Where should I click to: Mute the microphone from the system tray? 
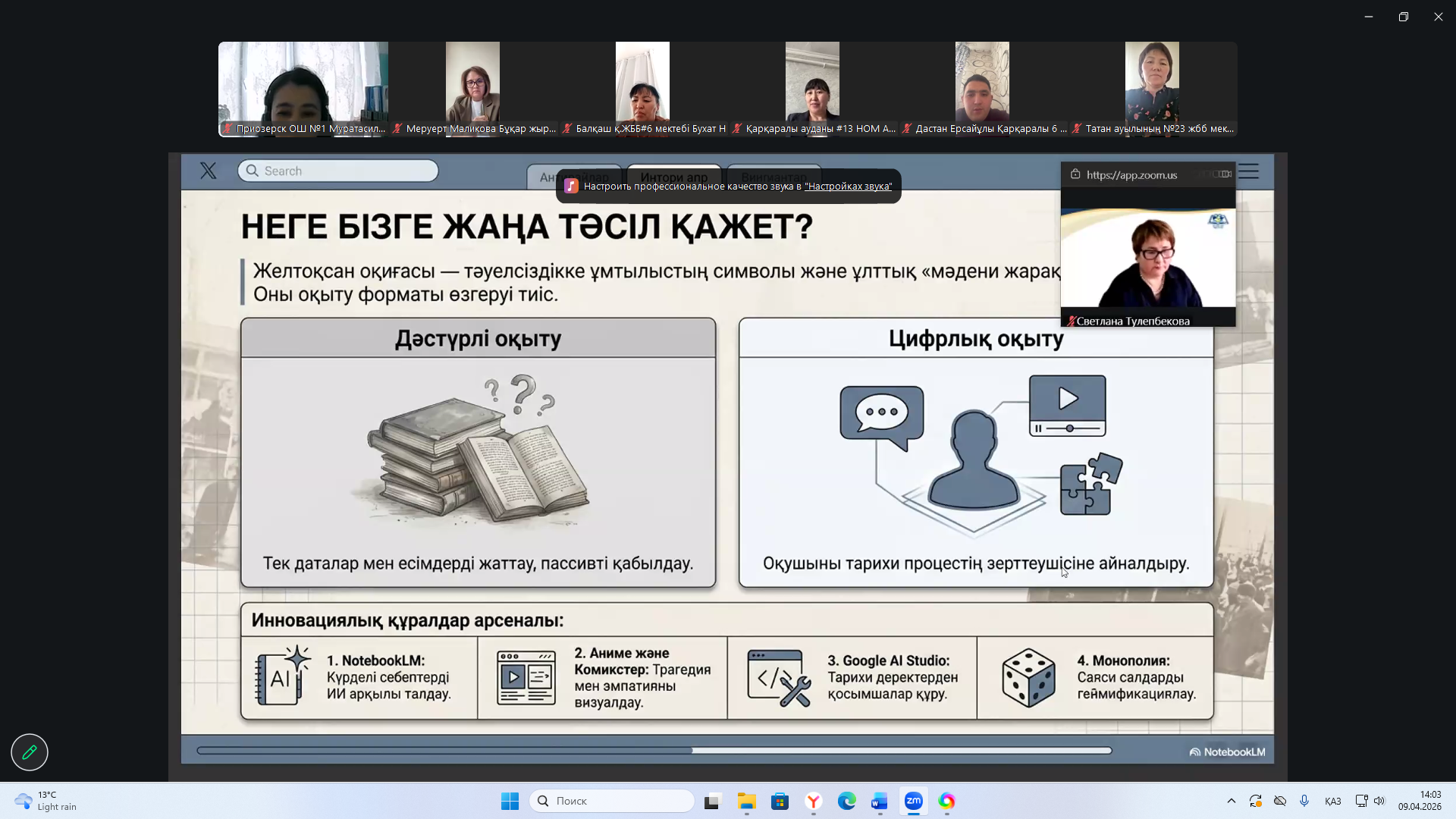(x=1305, y=801)
